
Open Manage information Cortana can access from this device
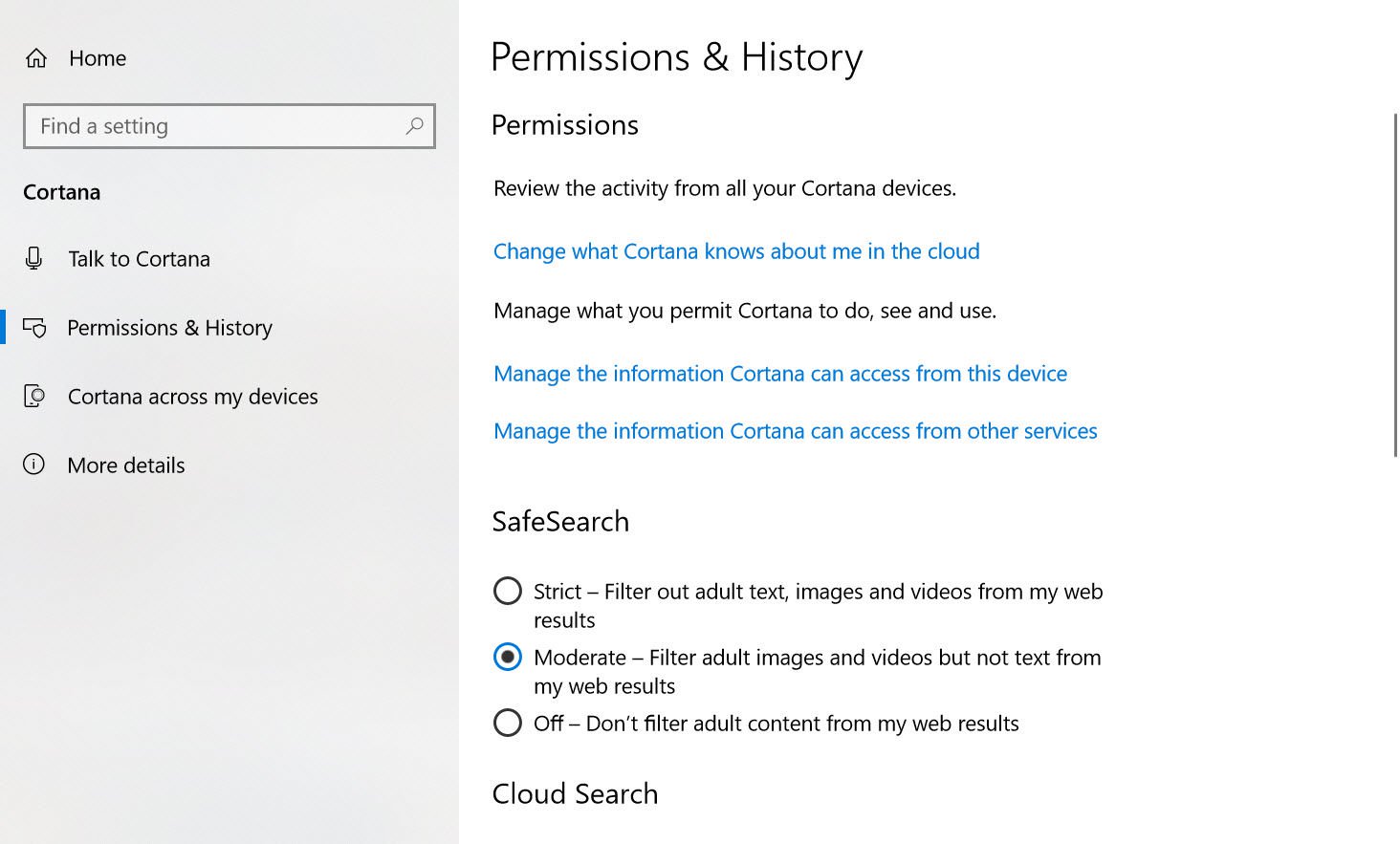click(x=779, y=374)
